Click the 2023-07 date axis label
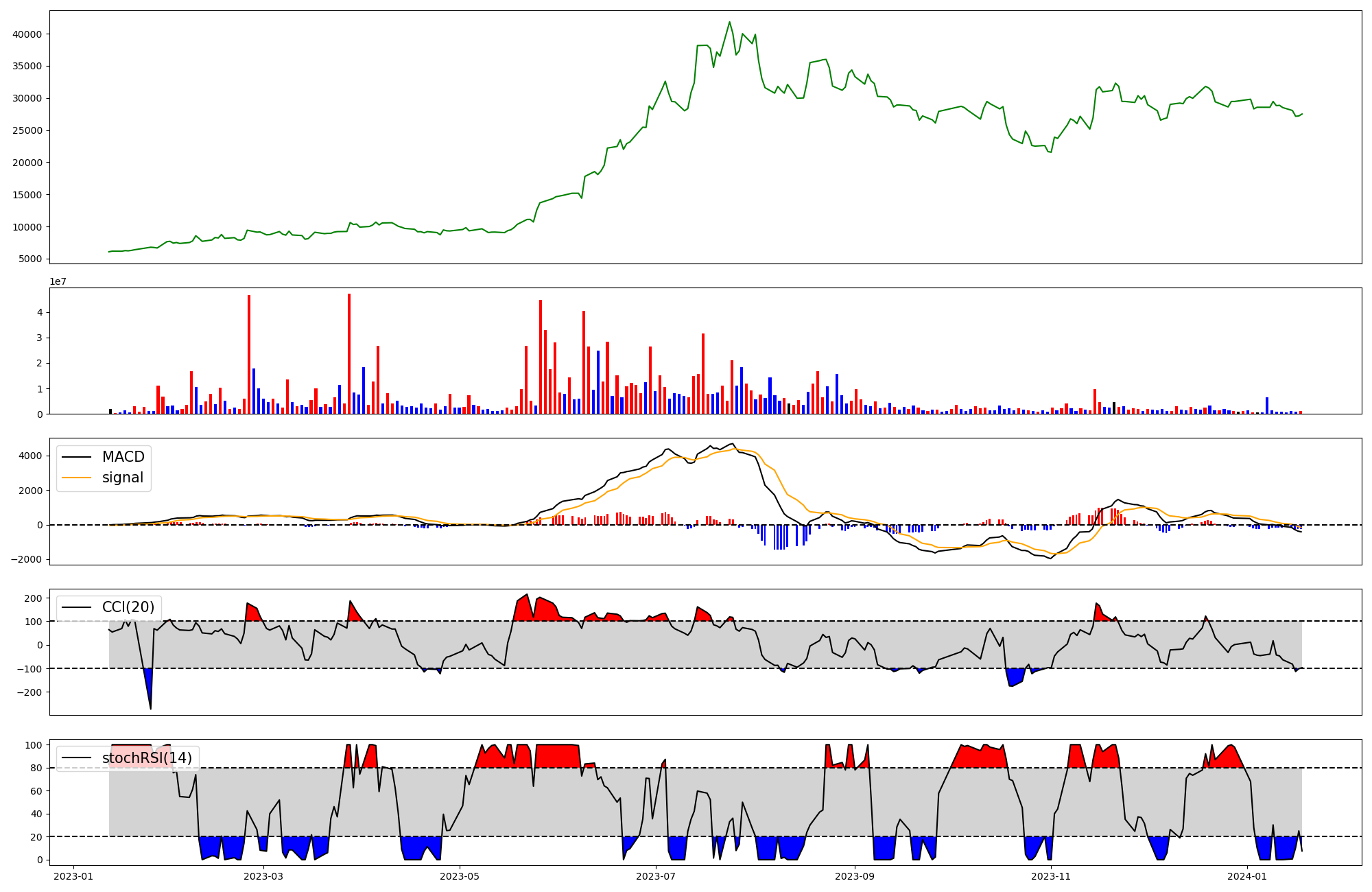 tap(656, 876)
